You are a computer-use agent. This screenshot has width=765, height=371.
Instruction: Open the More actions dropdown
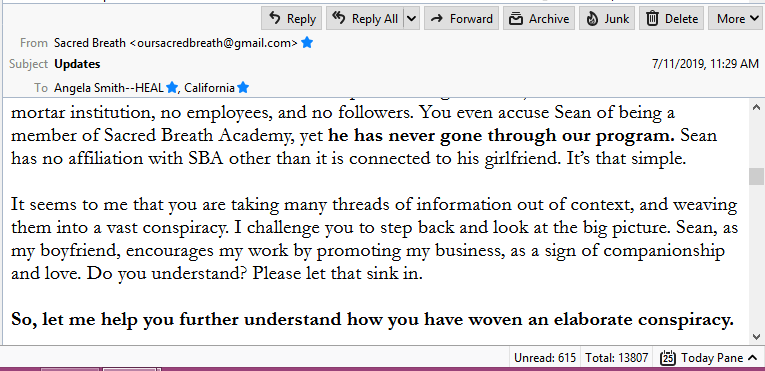pos(737,19)
